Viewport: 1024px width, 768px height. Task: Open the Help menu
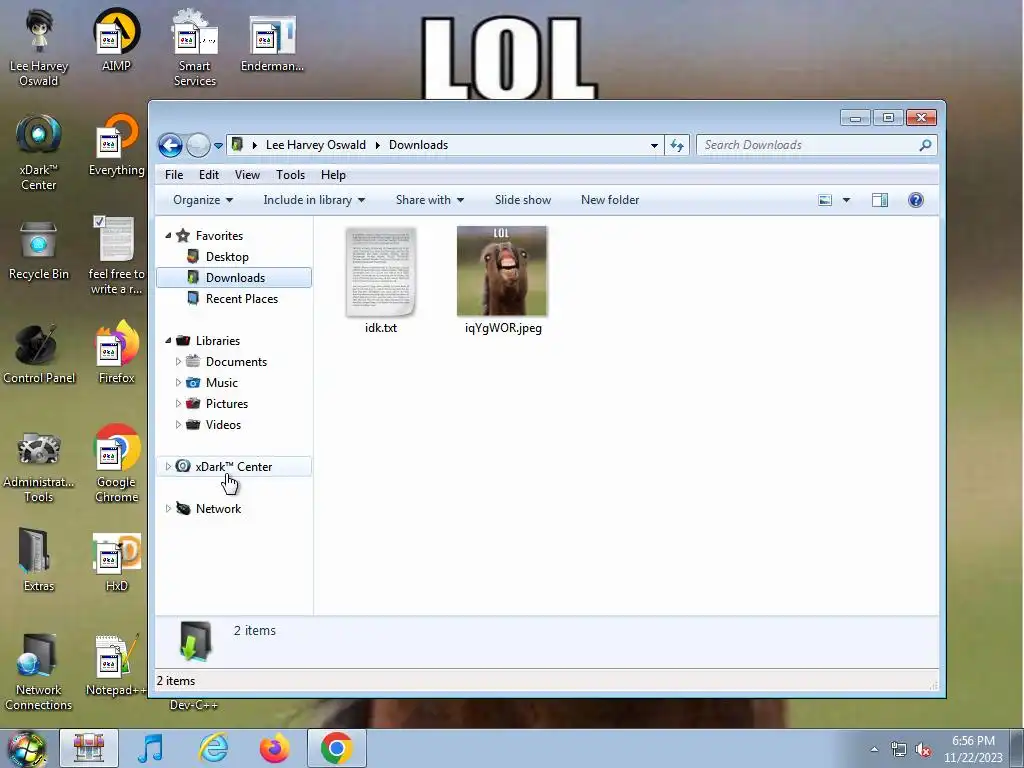tap(333, 175)
